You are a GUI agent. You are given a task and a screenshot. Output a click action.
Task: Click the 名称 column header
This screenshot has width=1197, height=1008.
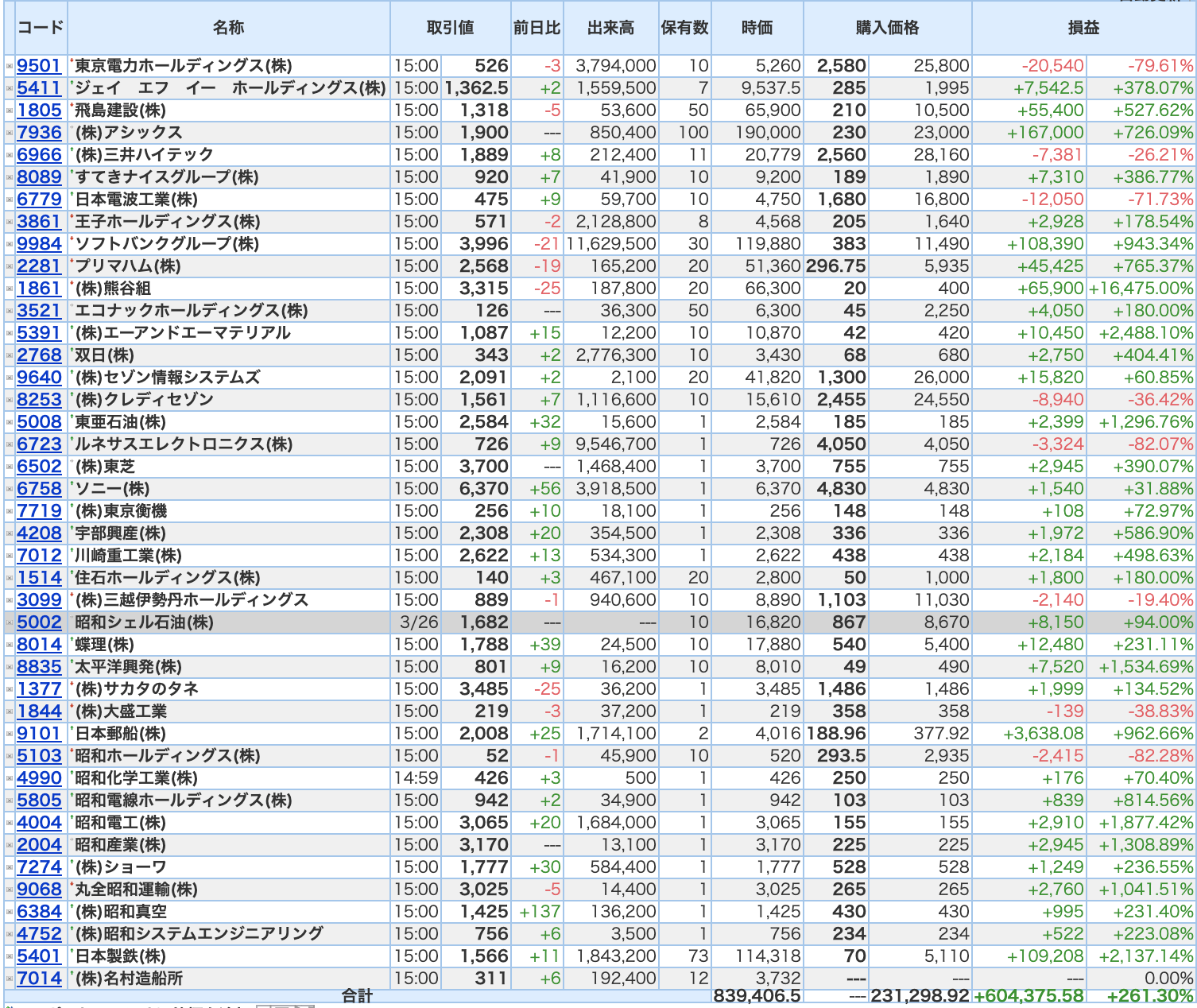tap(229, 28)
